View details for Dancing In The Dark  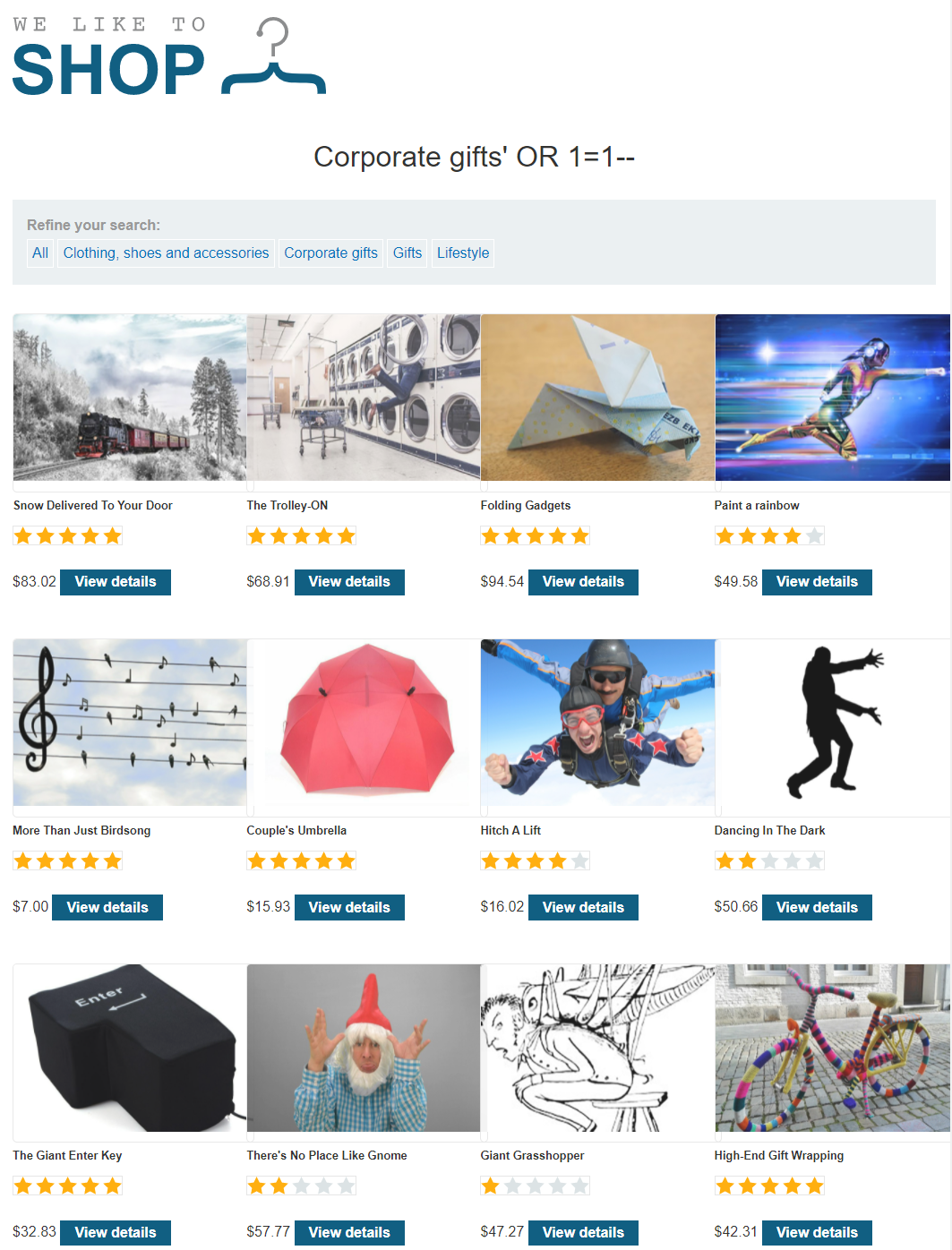pos(817,907)
